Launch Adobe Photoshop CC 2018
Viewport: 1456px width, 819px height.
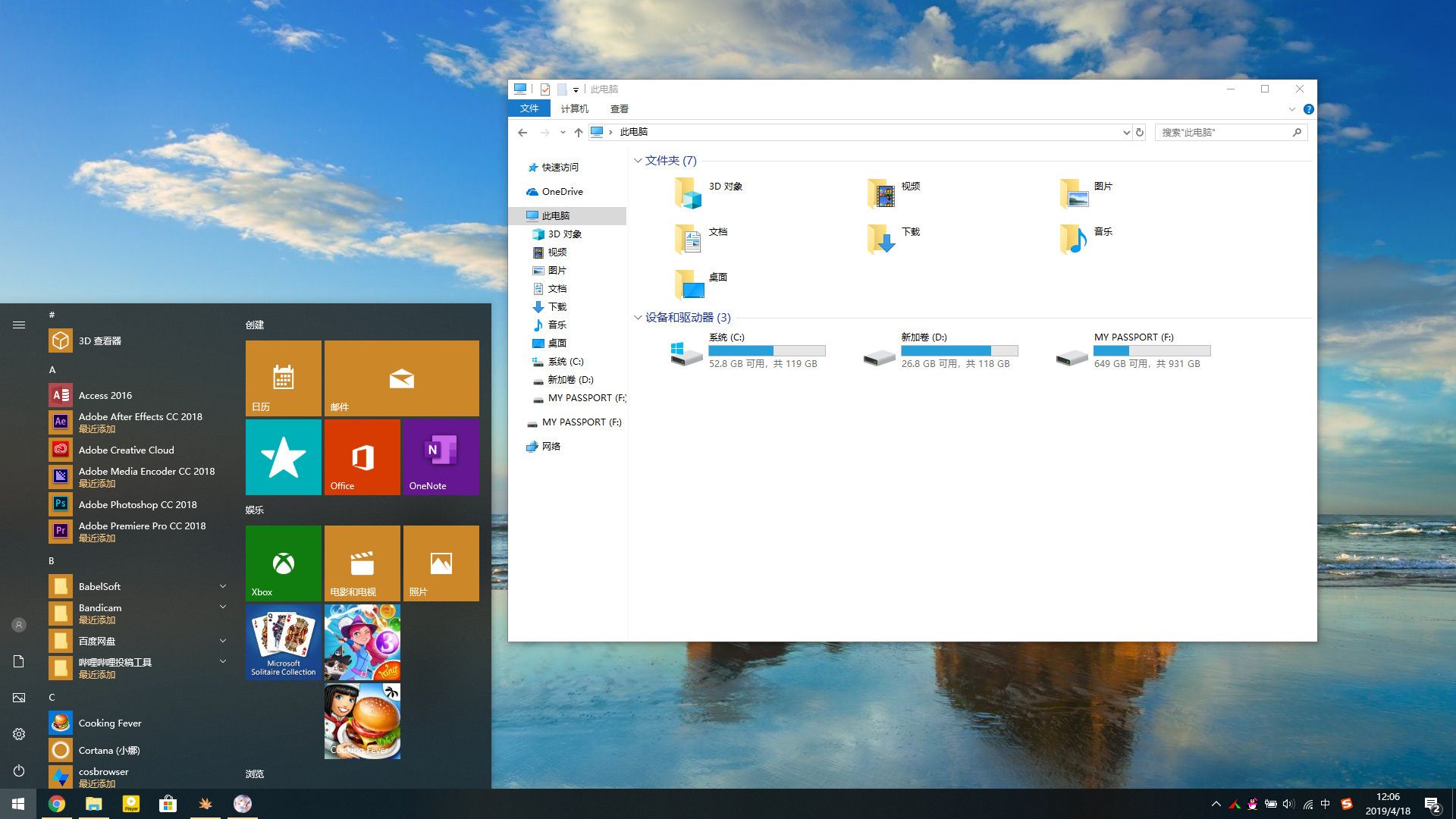(x=138, y=504)
